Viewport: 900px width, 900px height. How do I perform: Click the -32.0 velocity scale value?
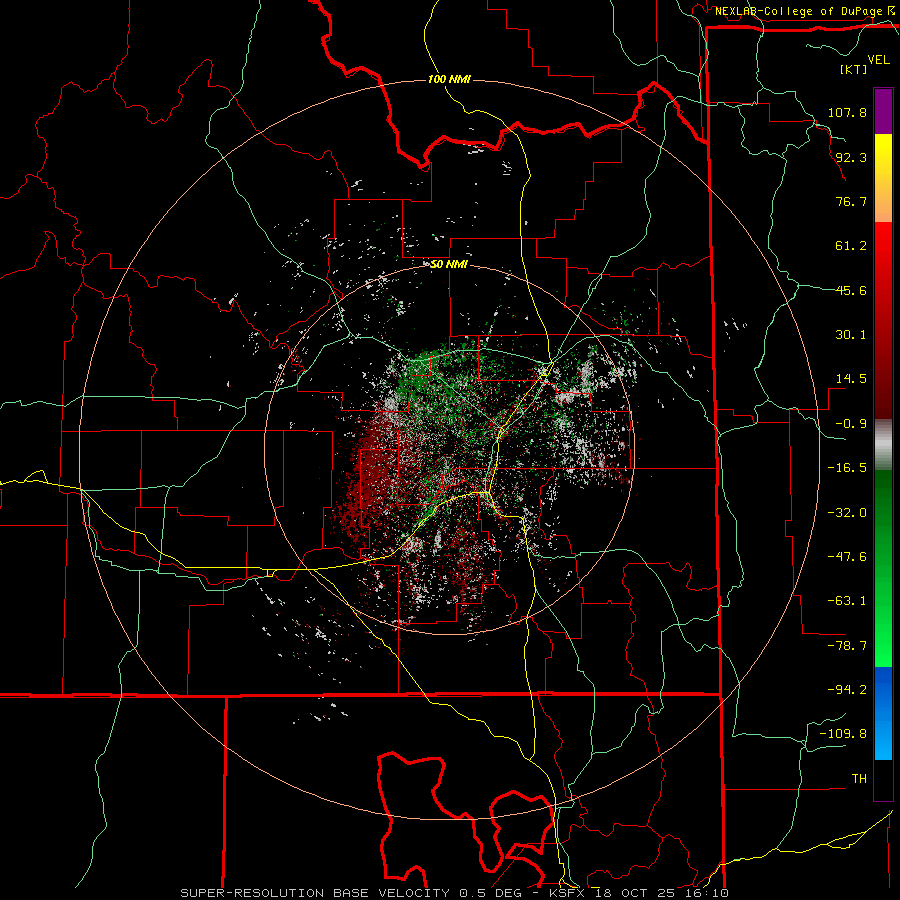(x=847, y=513)
